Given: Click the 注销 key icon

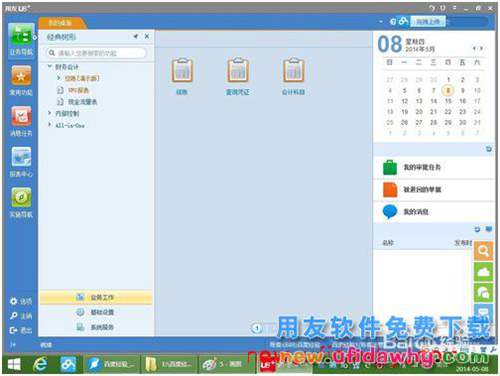Looking at the screenshot, I should point(13,316).
